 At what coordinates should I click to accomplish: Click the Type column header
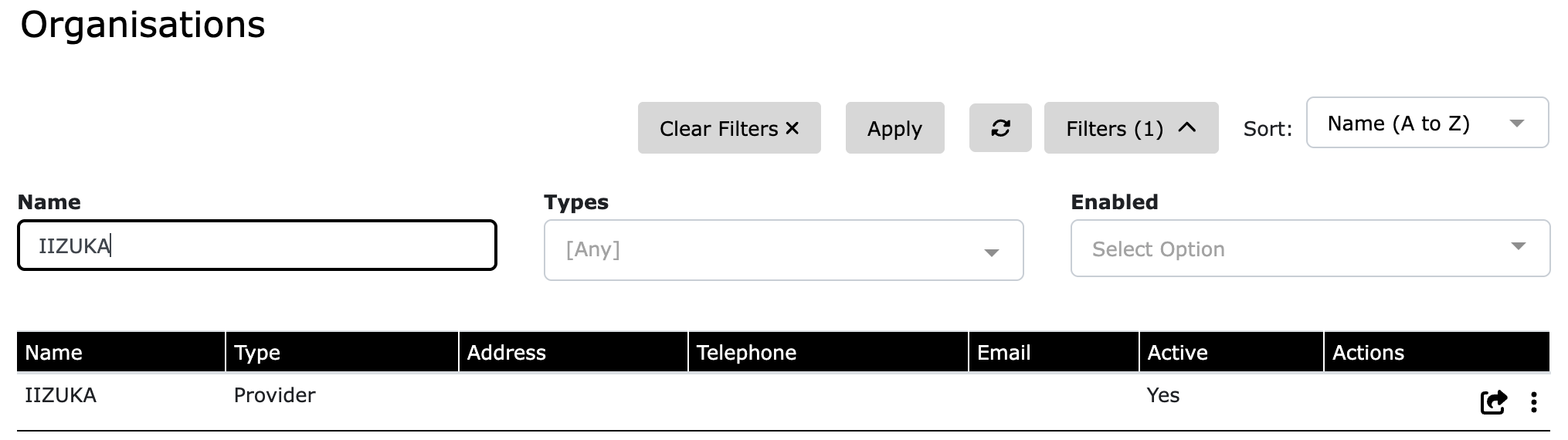click(257, 353)
